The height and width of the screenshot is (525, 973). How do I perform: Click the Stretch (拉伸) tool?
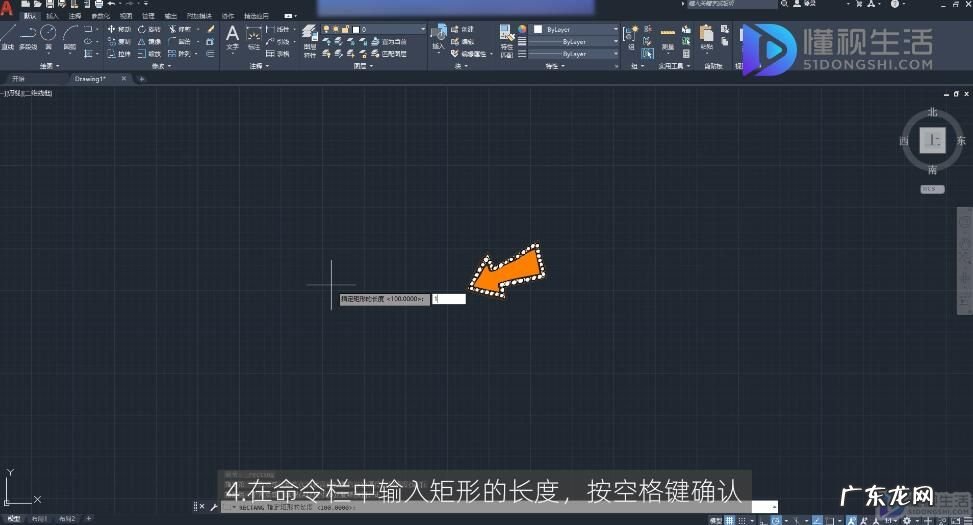(119, 54)
